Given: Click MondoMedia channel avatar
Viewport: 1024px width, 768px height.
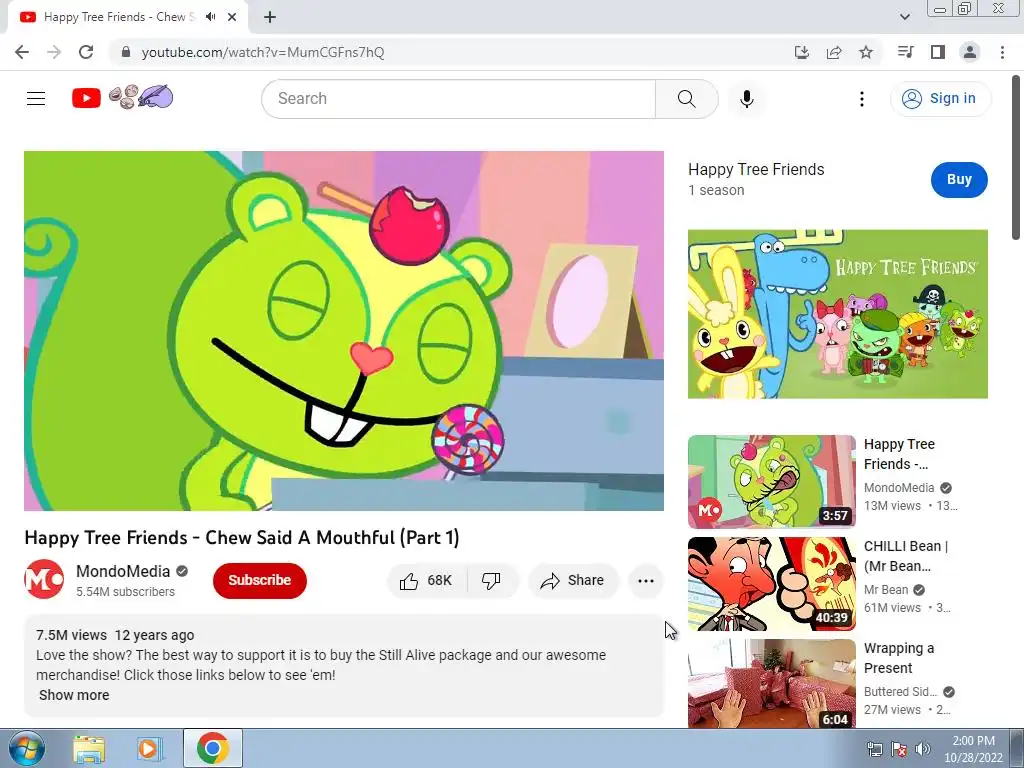Looking at the screenshot, I should (44, 579).
